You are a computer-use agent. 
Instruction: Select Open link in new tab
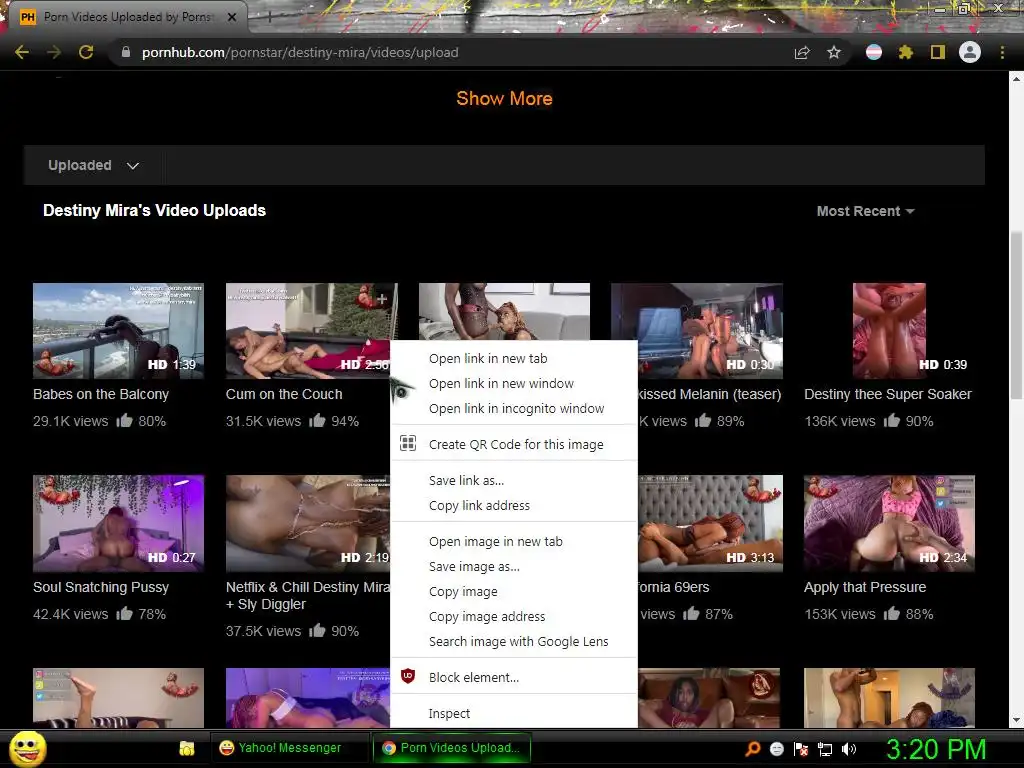[514, 359]
